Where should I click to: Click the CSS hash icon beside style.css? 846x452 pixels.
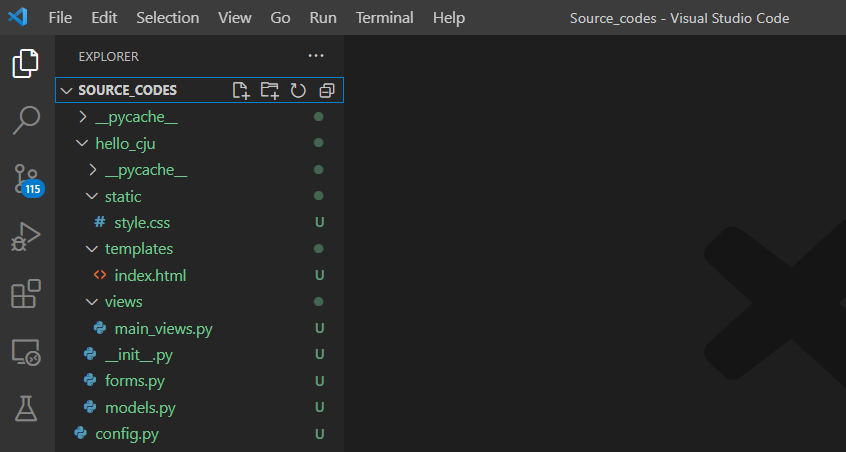(99, 222)
